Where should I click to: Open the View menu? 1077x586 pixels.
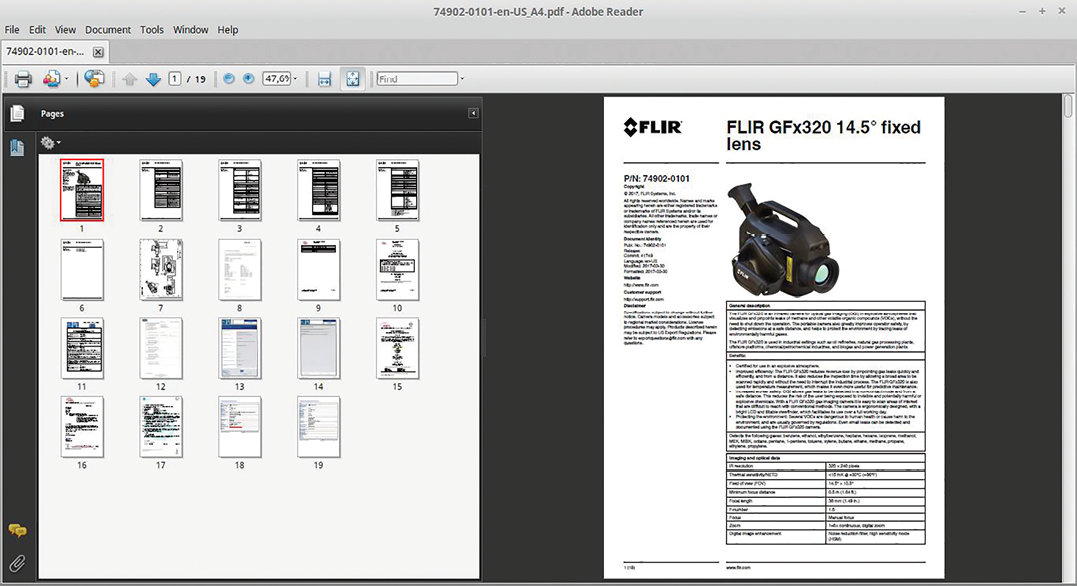coord(65,30)
